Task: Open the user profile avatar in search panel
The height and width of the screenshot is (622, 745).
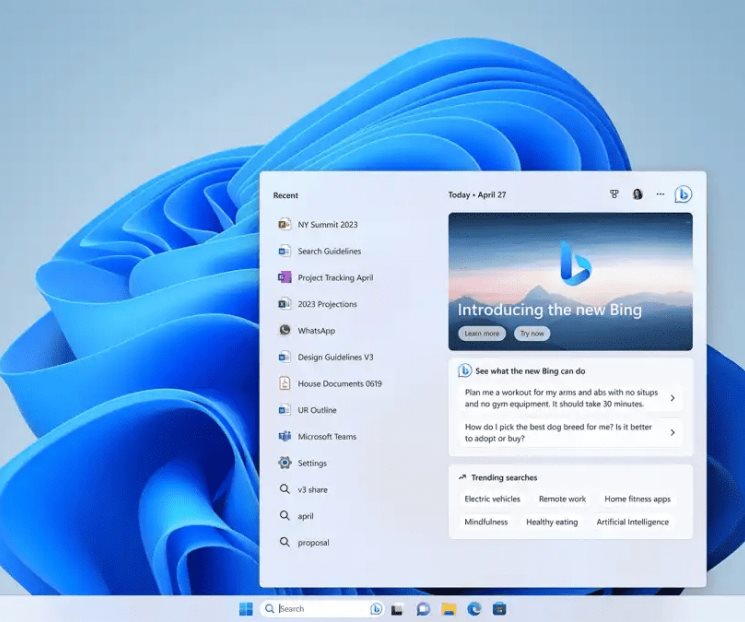Action: [x=637, y=194]
